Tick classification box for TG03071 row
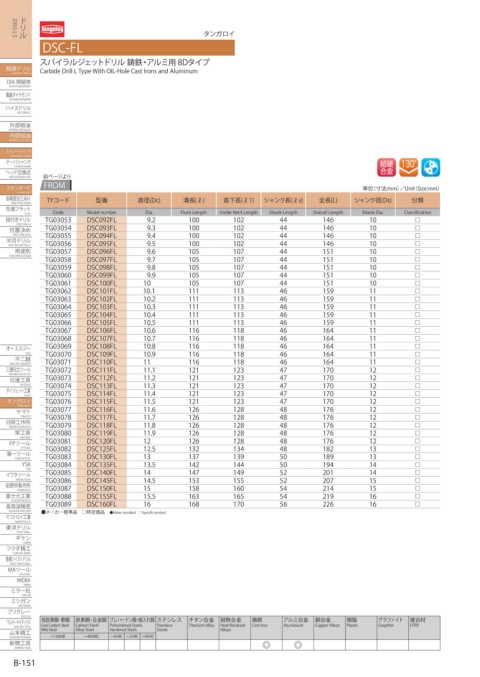480x677 pixels. coord(417,362)
